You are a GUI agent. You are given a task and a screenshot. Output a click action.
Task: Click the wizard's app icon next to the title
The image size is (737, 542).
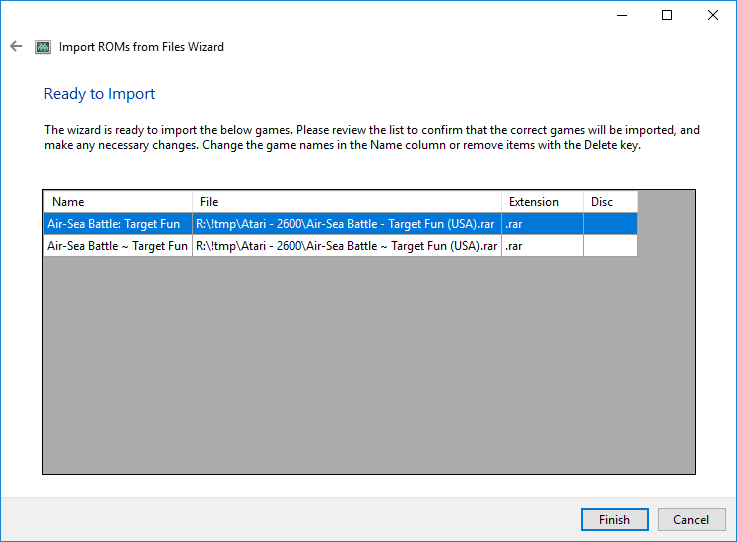coord(43,47)
